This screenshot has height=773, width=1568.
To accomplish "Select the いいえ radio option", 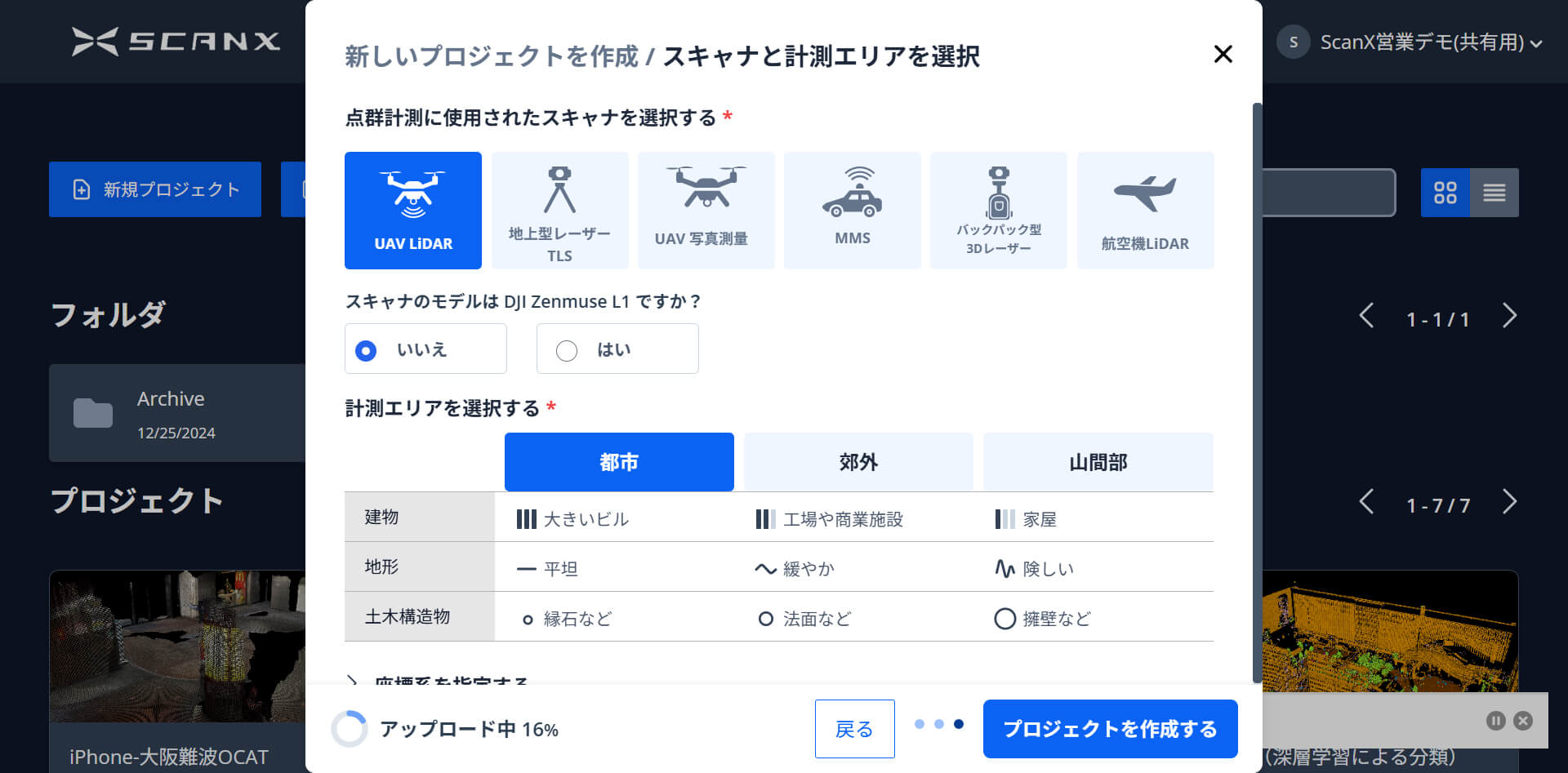I will 366,350.
